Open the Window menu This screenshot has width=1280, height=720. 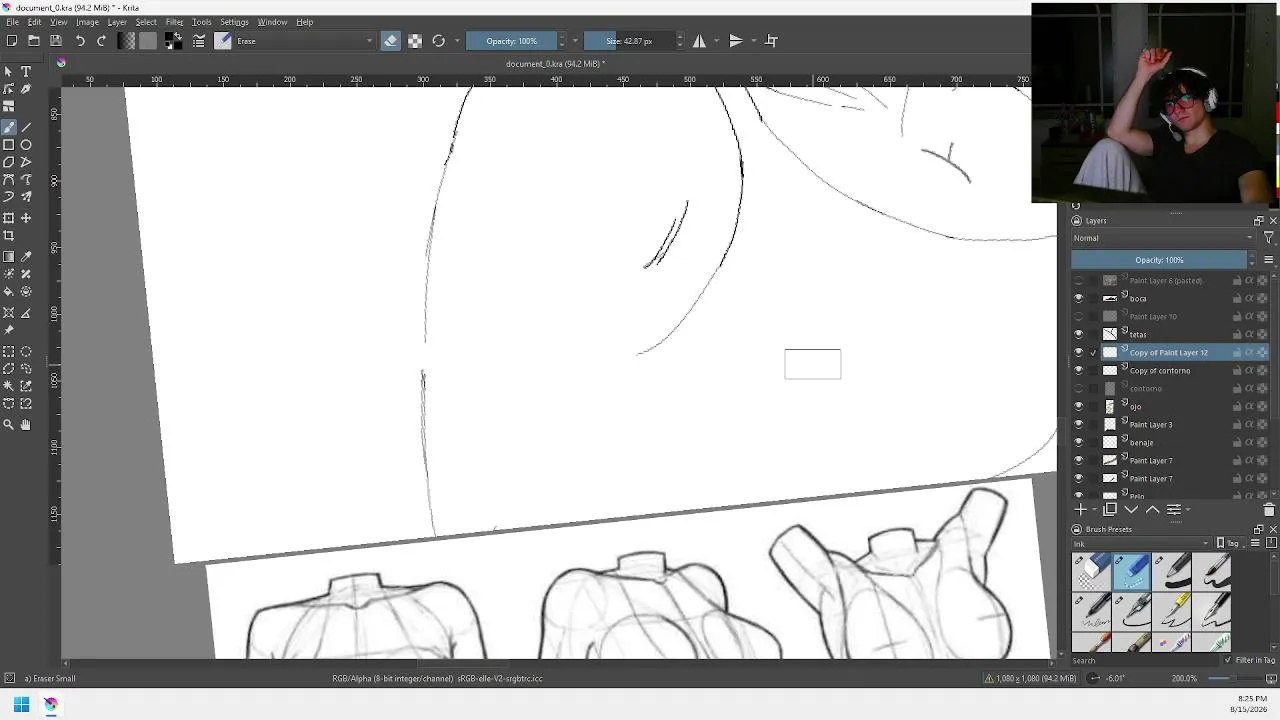(272, 22)
